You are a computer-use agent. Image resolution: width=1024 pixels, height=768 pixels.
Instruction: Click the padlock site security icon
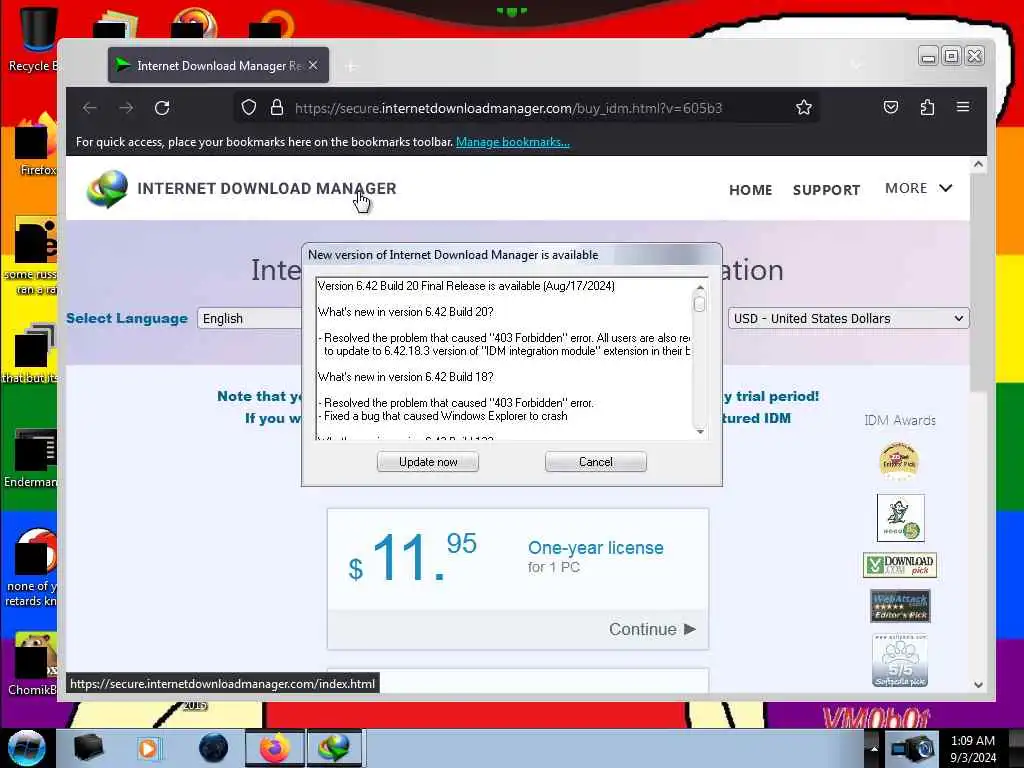coord(277,108)
